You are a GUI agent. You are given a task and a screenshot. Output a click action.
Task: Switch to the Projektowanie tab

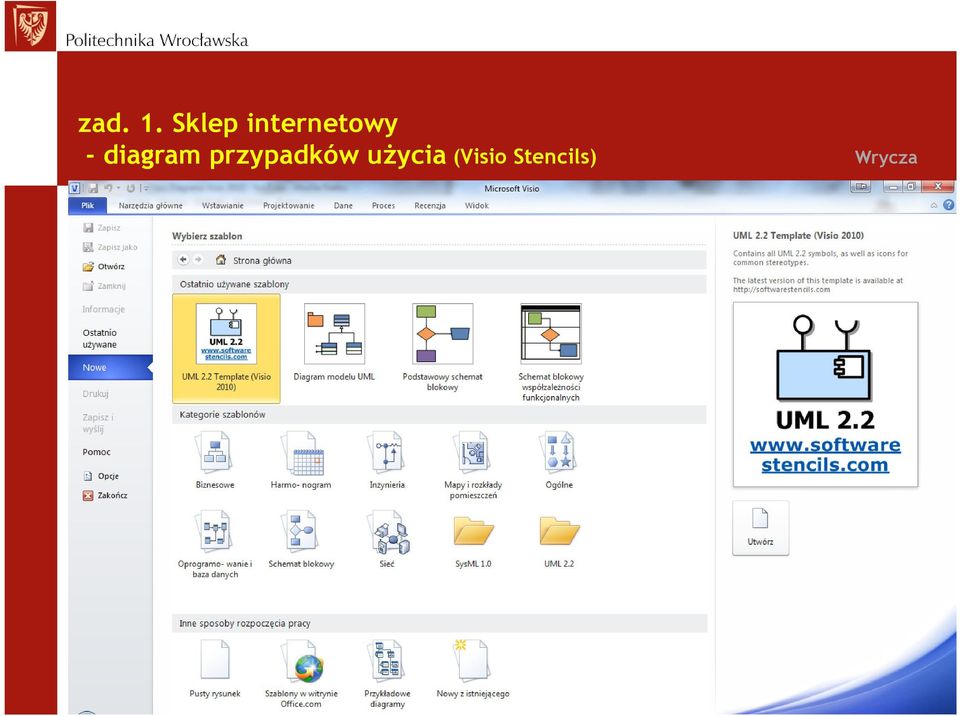(x=288, y=206)
